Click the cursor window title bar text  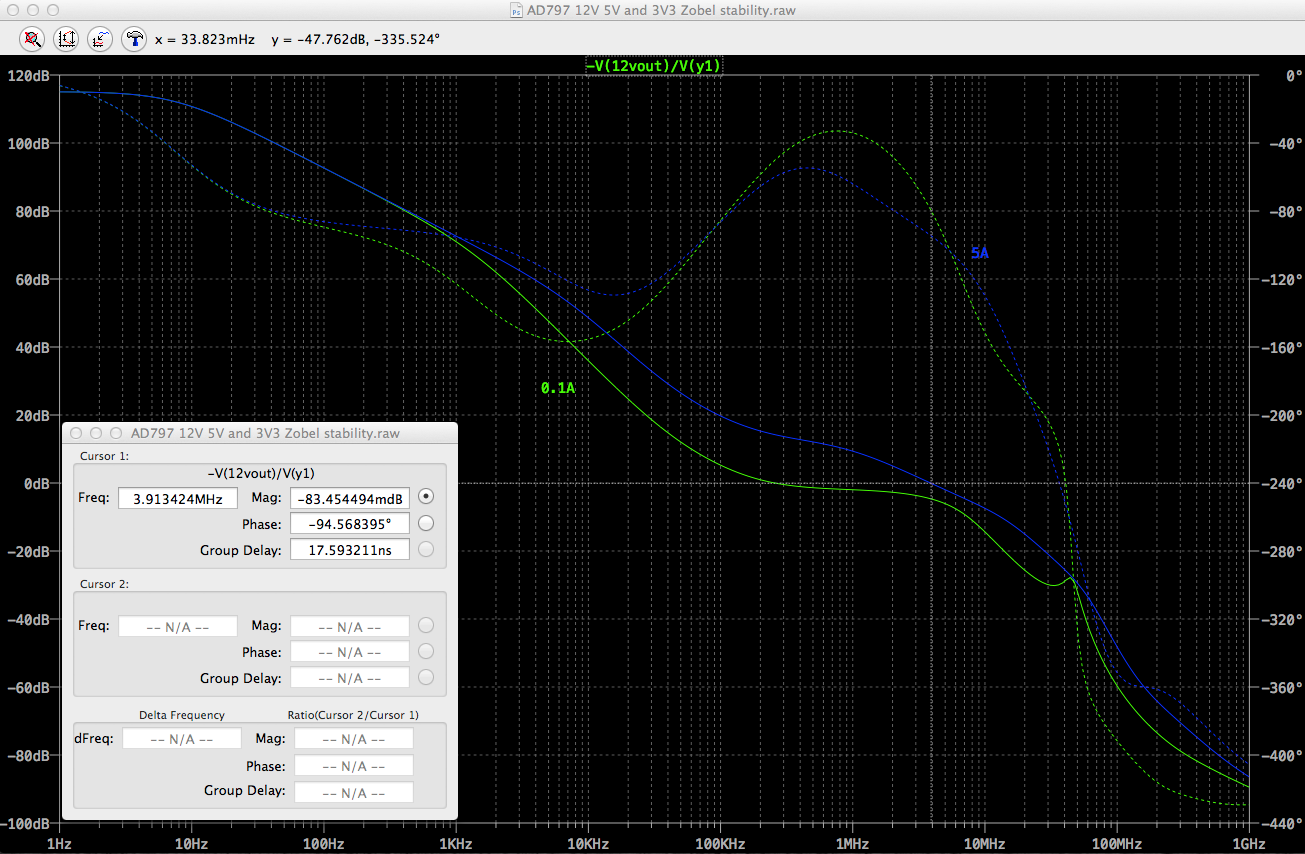[266, 434]
